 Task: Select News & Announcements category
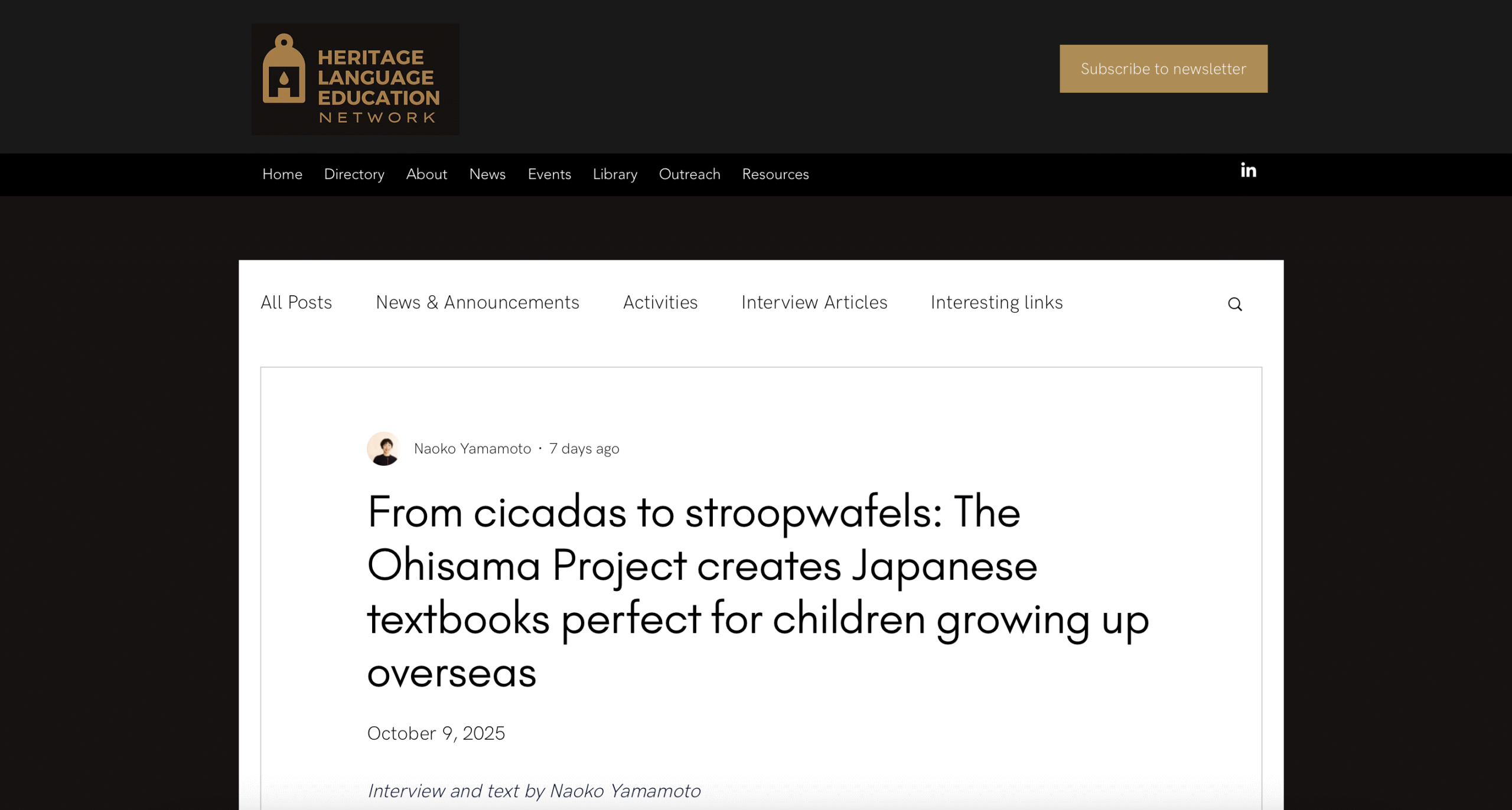pyautogui.click(x=477, y=302)
